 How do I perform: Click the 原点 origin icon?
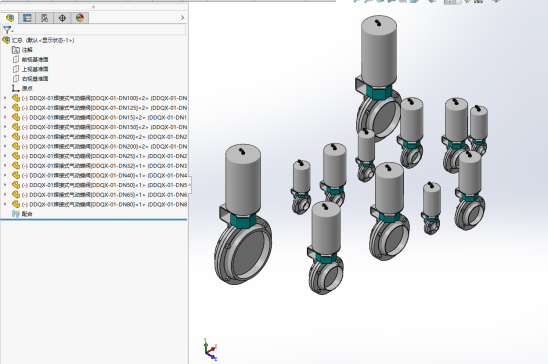[16, 88]
